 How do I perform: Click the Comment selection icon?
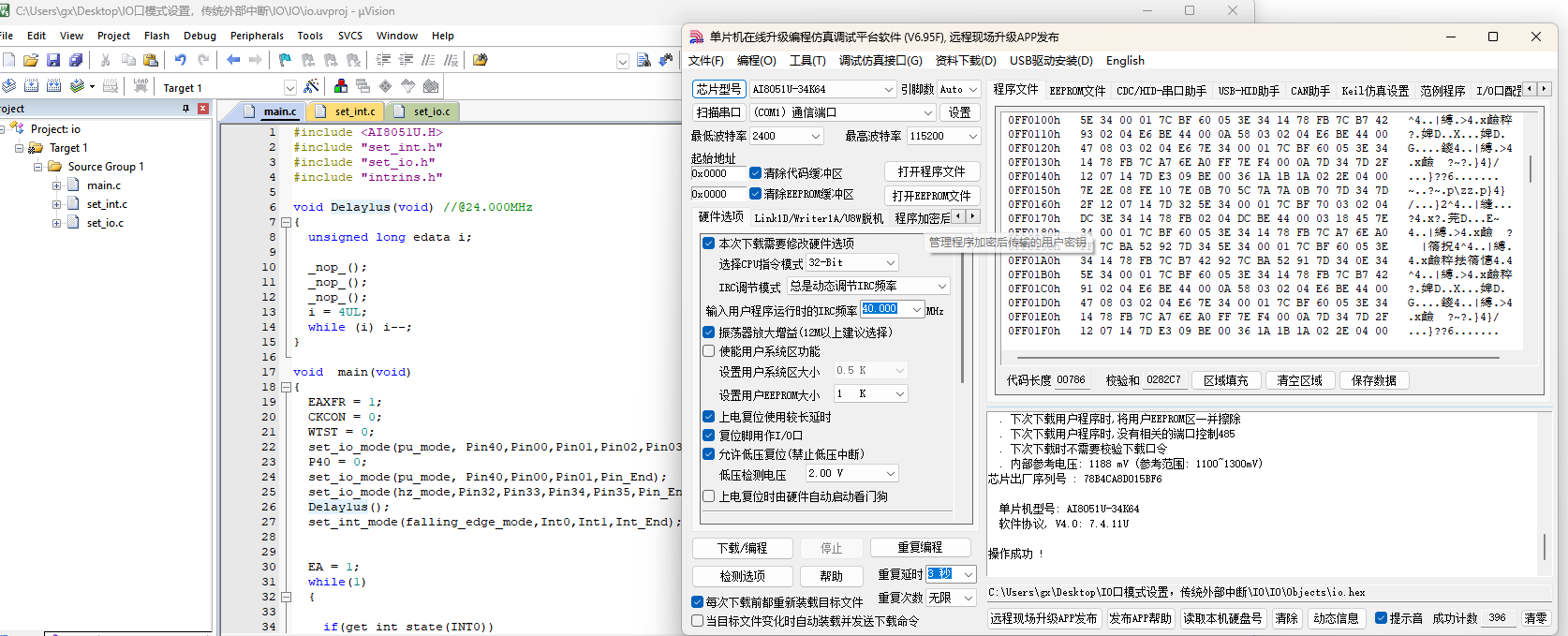[428, 60]
